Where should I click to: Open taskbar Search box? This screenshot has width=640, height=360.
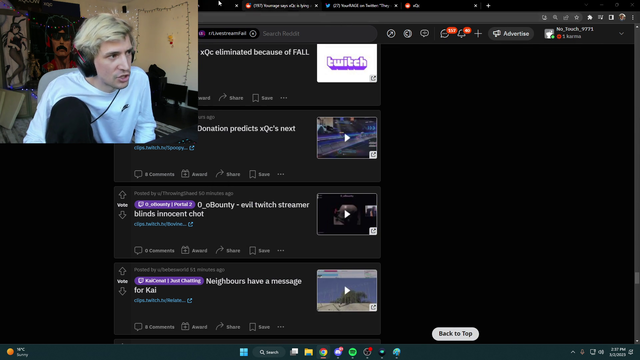tap(269, 352)
